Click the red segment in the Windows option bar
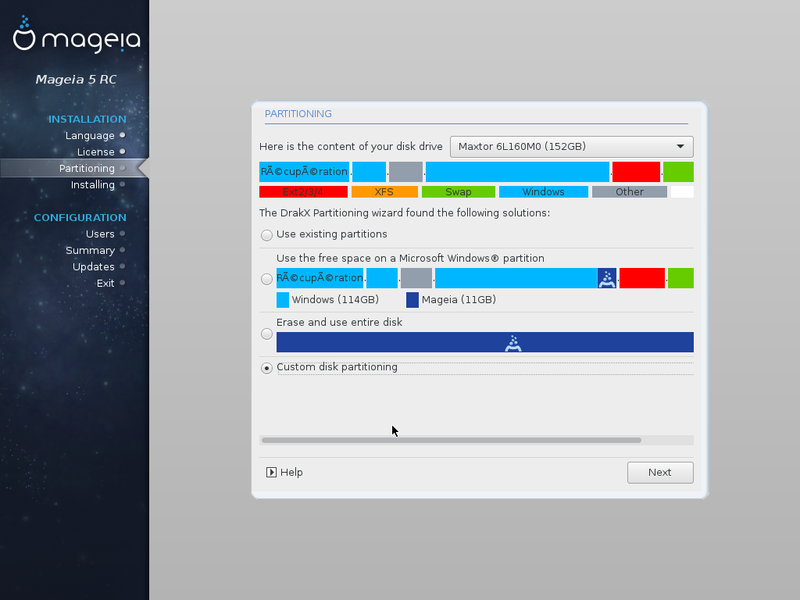800x600 pixels. (x=642, y=279)
